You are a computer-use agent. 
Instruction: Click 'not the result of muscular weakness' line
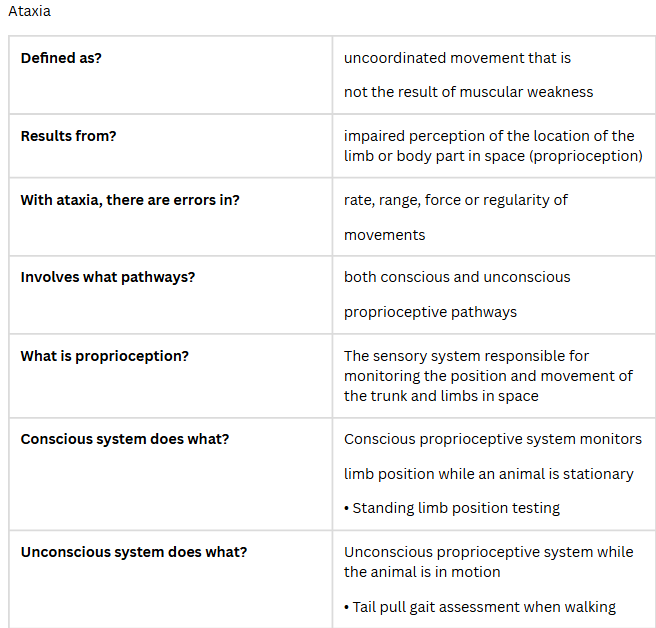coord(468,92)
